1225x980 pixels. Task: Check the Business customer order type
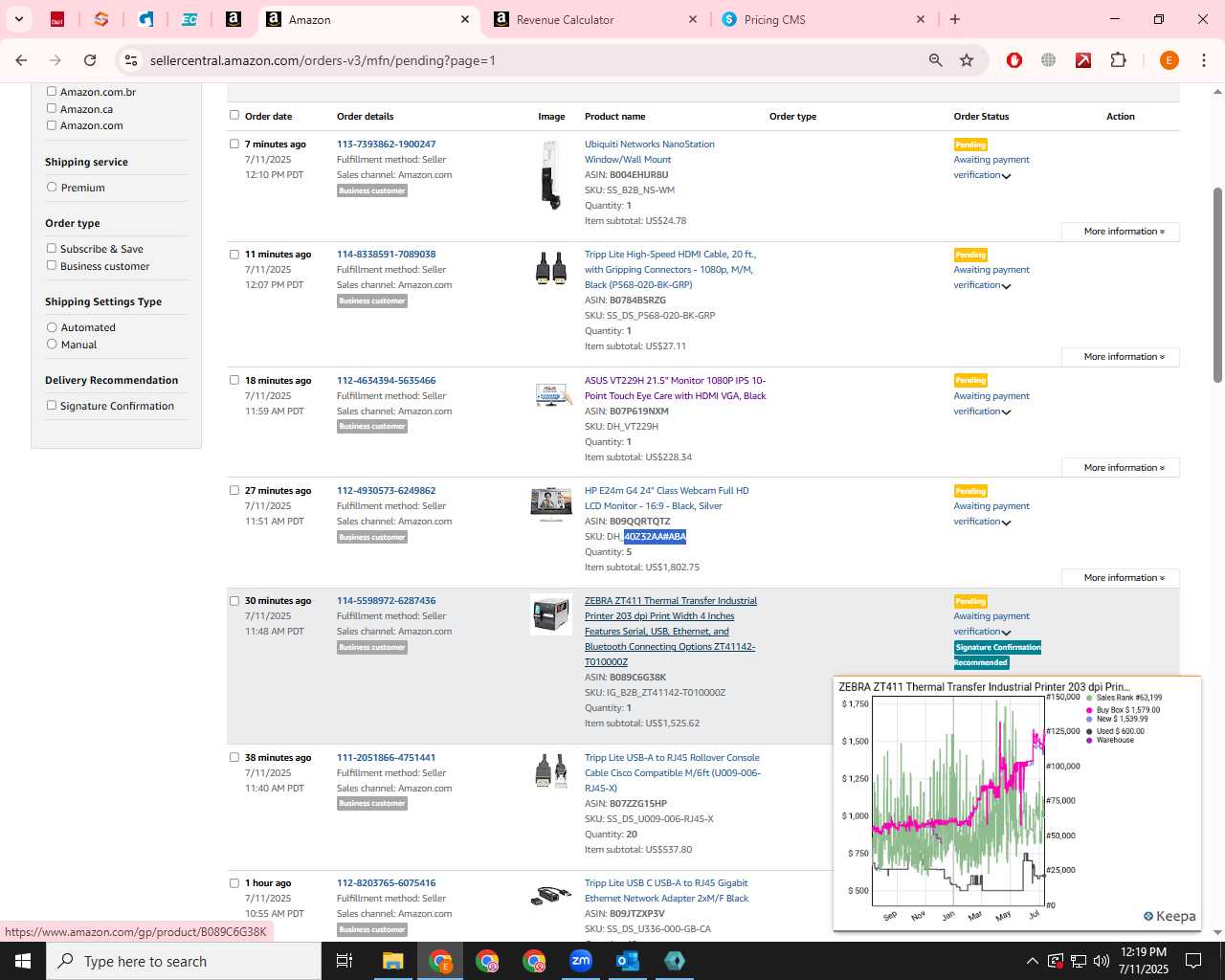[x=52, y=265]
